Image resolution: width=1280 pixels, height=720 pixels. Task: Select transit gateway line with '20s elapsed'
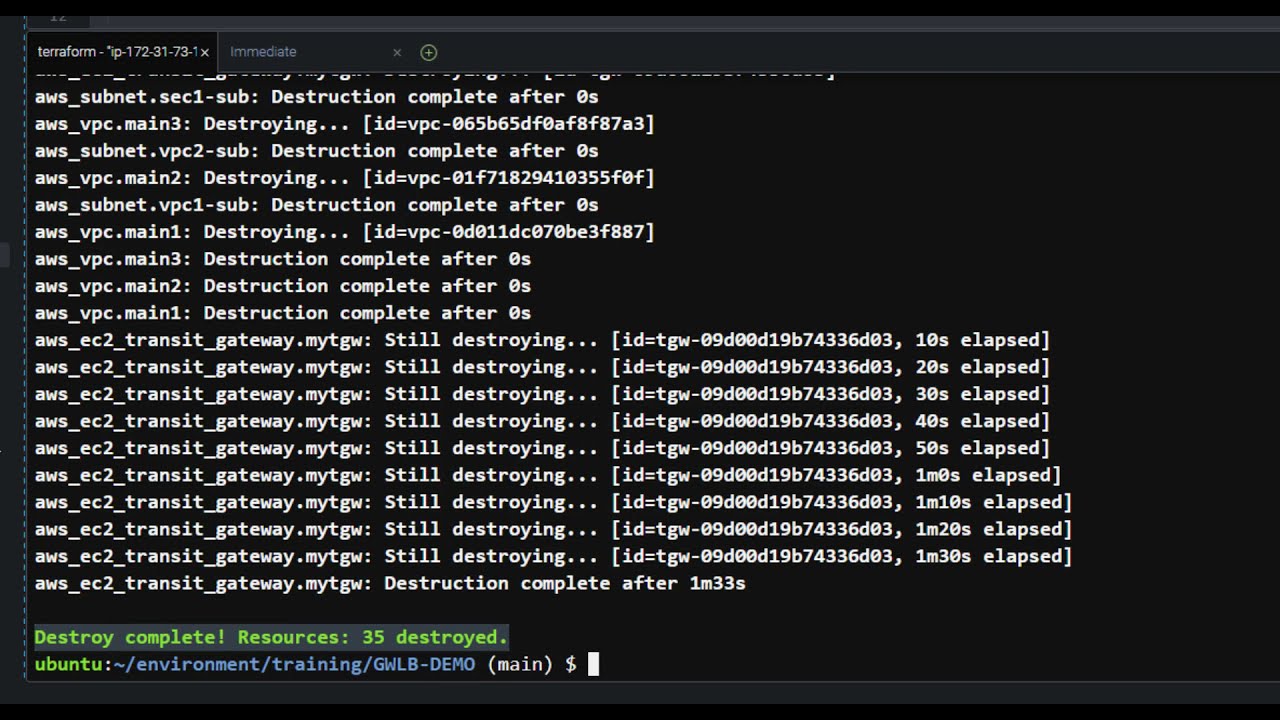pyautogui.click(x=543, y=367)
